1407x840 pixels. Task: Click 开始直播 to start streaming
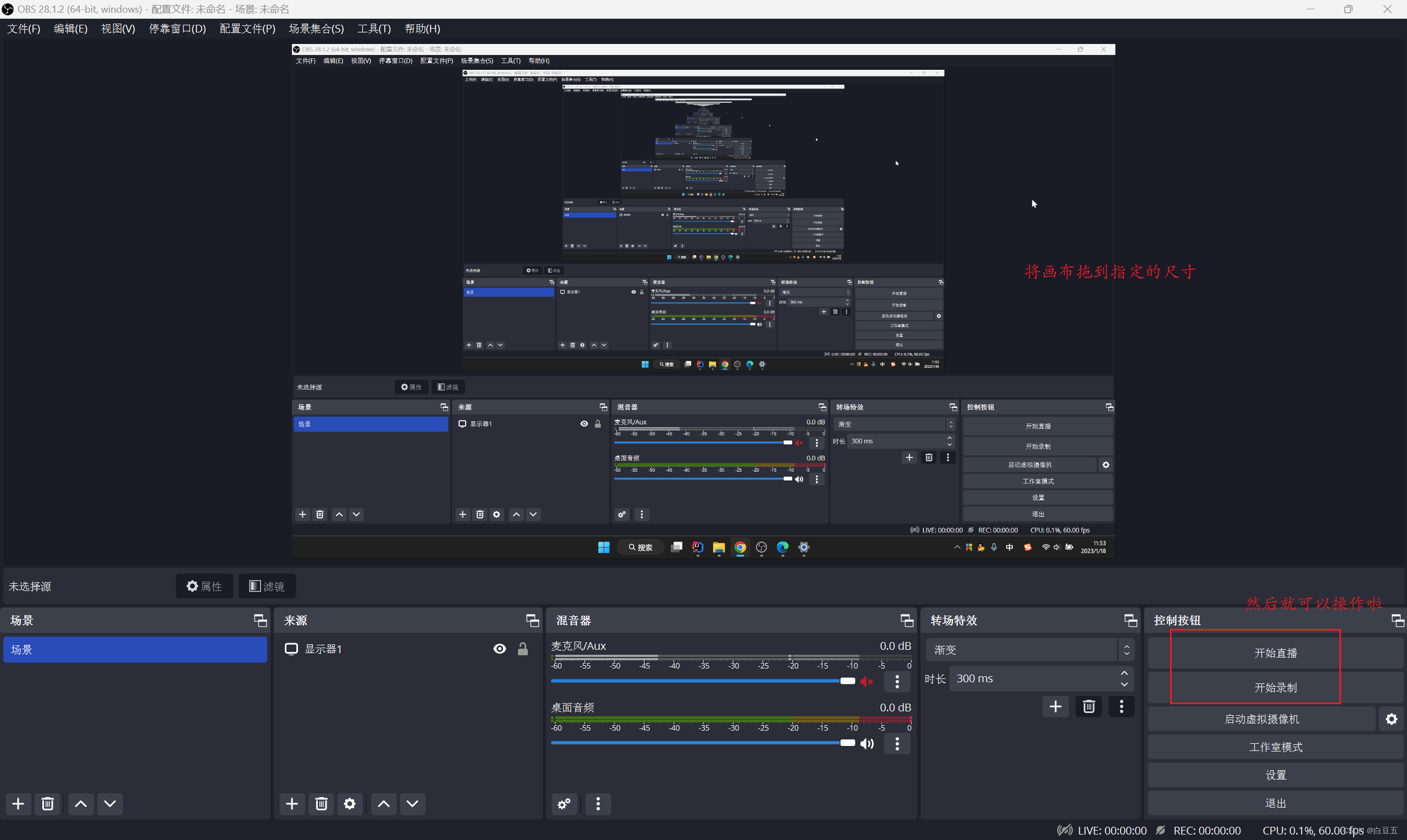coord(1276,653)
